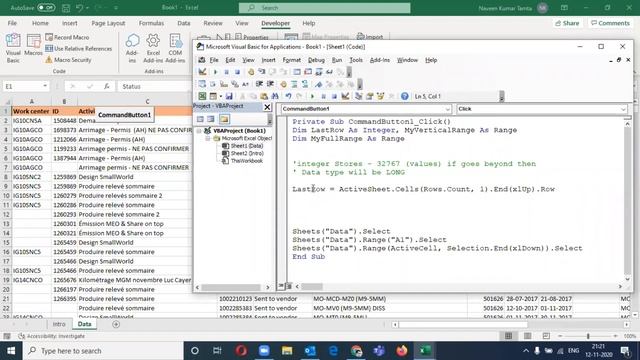Select Sheet2 (Intro) in Project tree
Viewport: 640px width, 360px height.
(243, 153)
